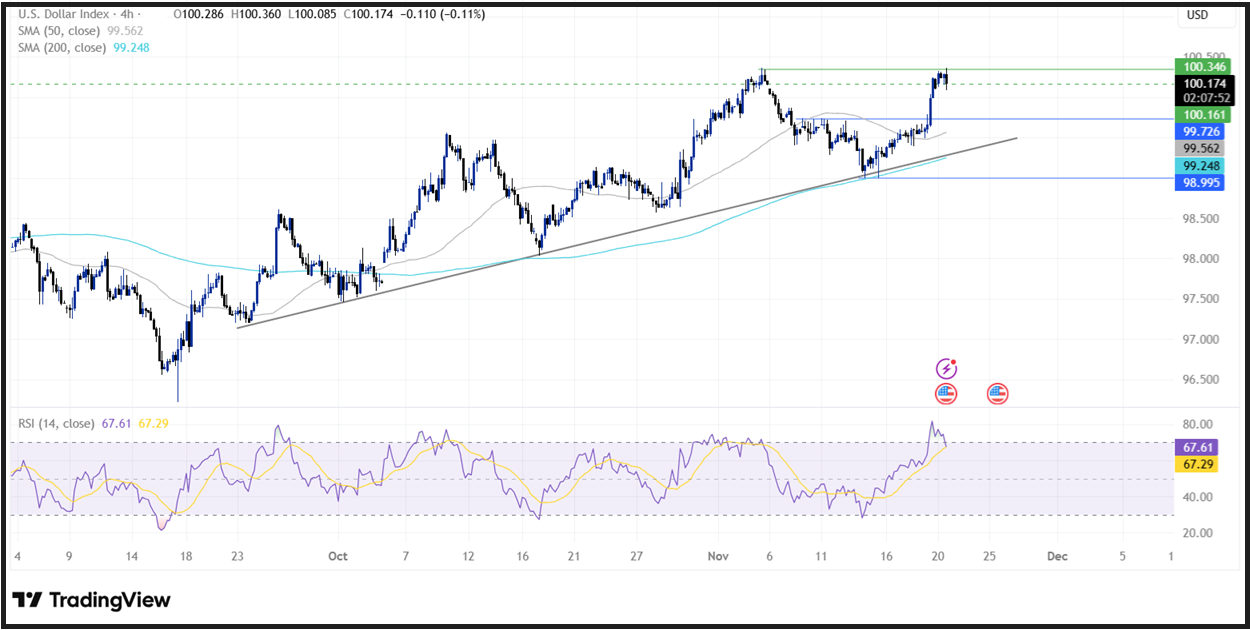Screen dimensions: 1250x630
Task: Open the second US flag economic event icon
Action: tap(996, 393)
